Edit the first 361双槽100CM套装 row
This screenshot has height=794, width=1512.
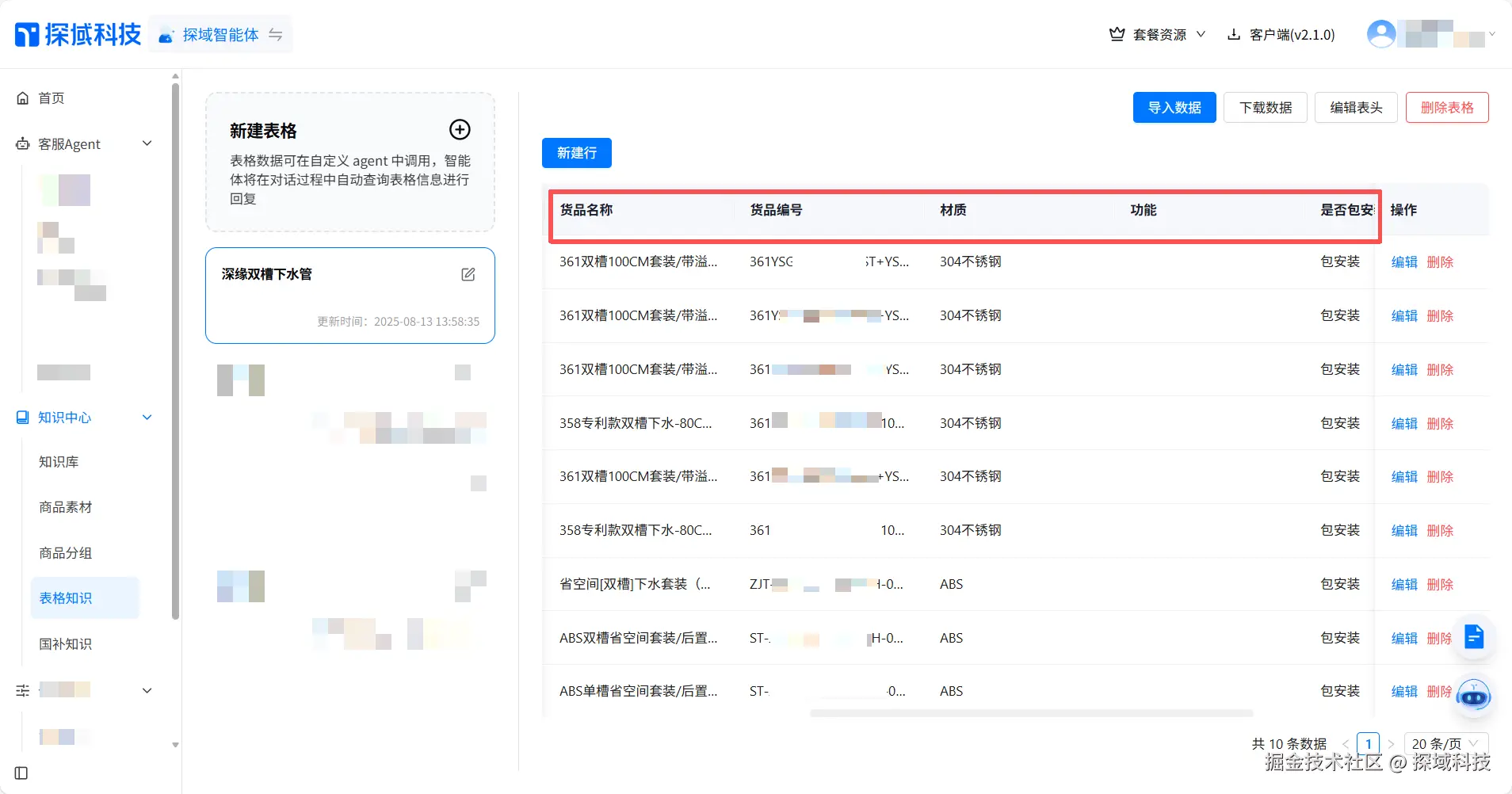click(x=1404, y=262)
